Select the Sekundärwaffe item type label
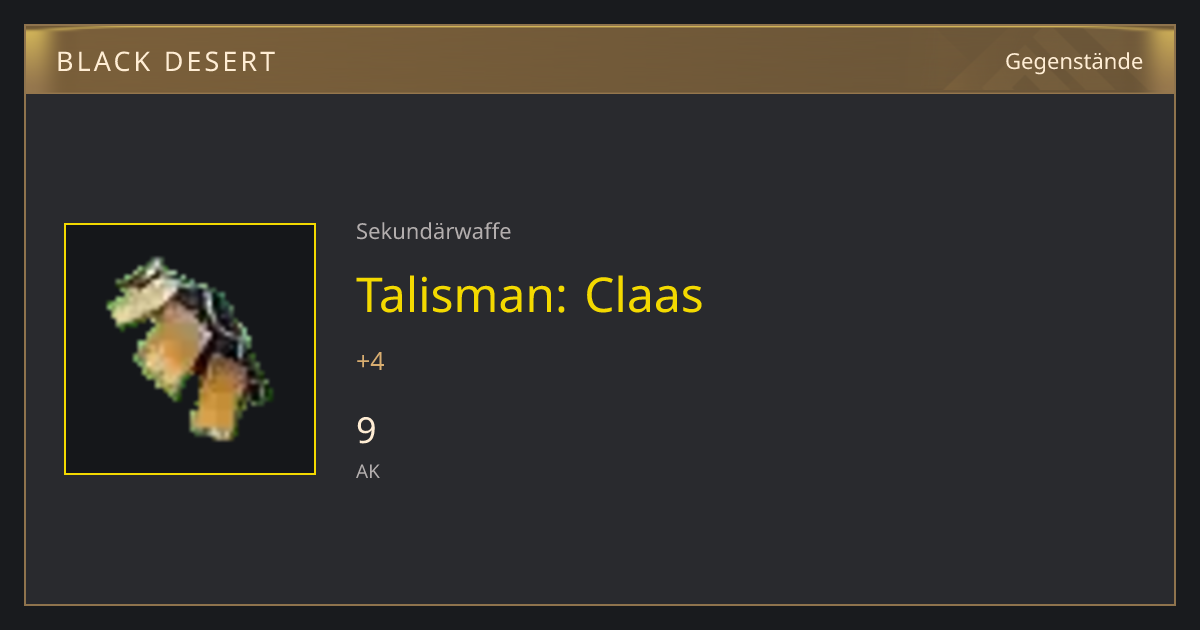 coord(433,231)
